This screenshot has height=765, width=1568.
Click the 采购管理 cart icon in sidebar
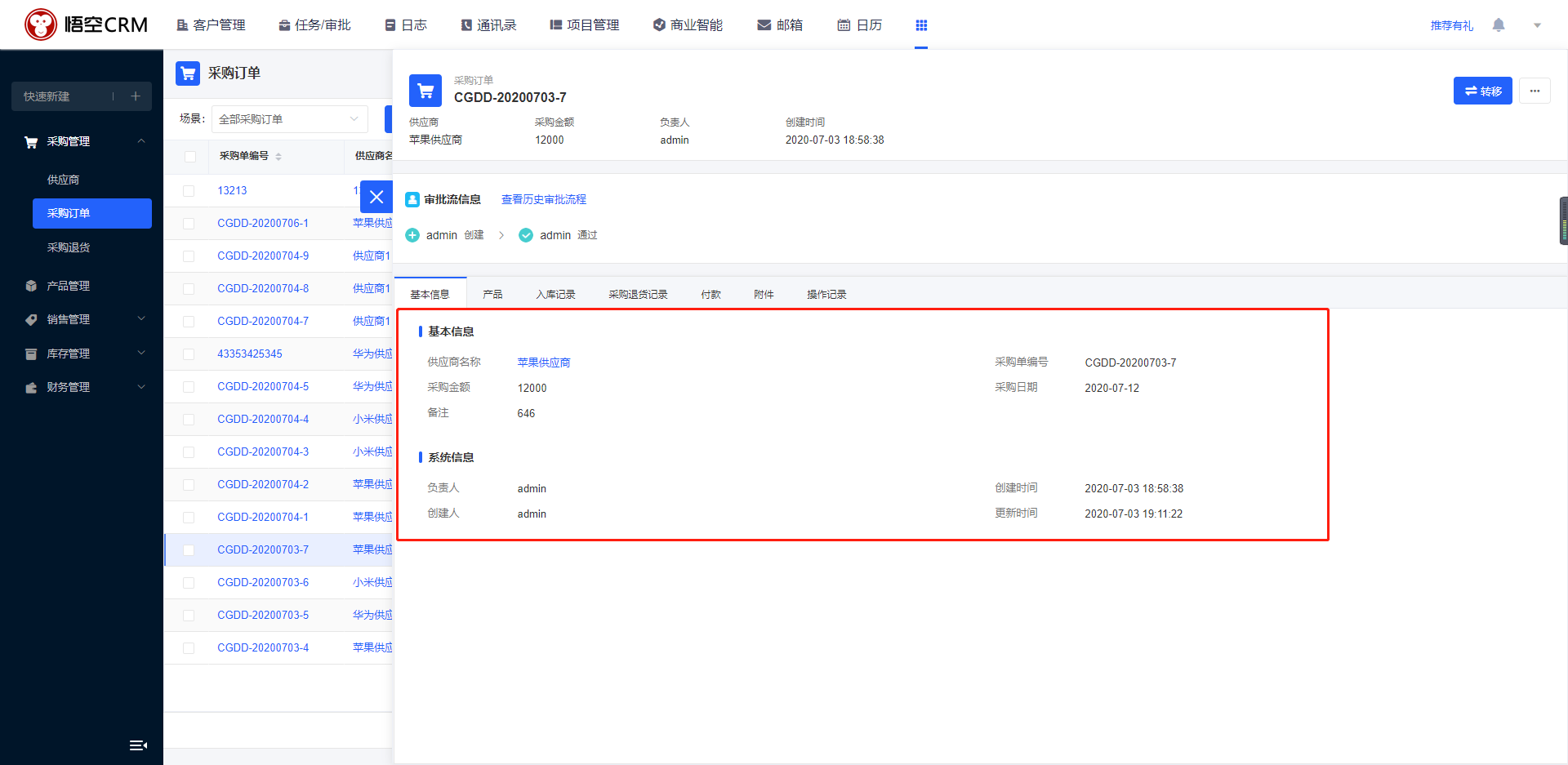[x=31, y=142]
